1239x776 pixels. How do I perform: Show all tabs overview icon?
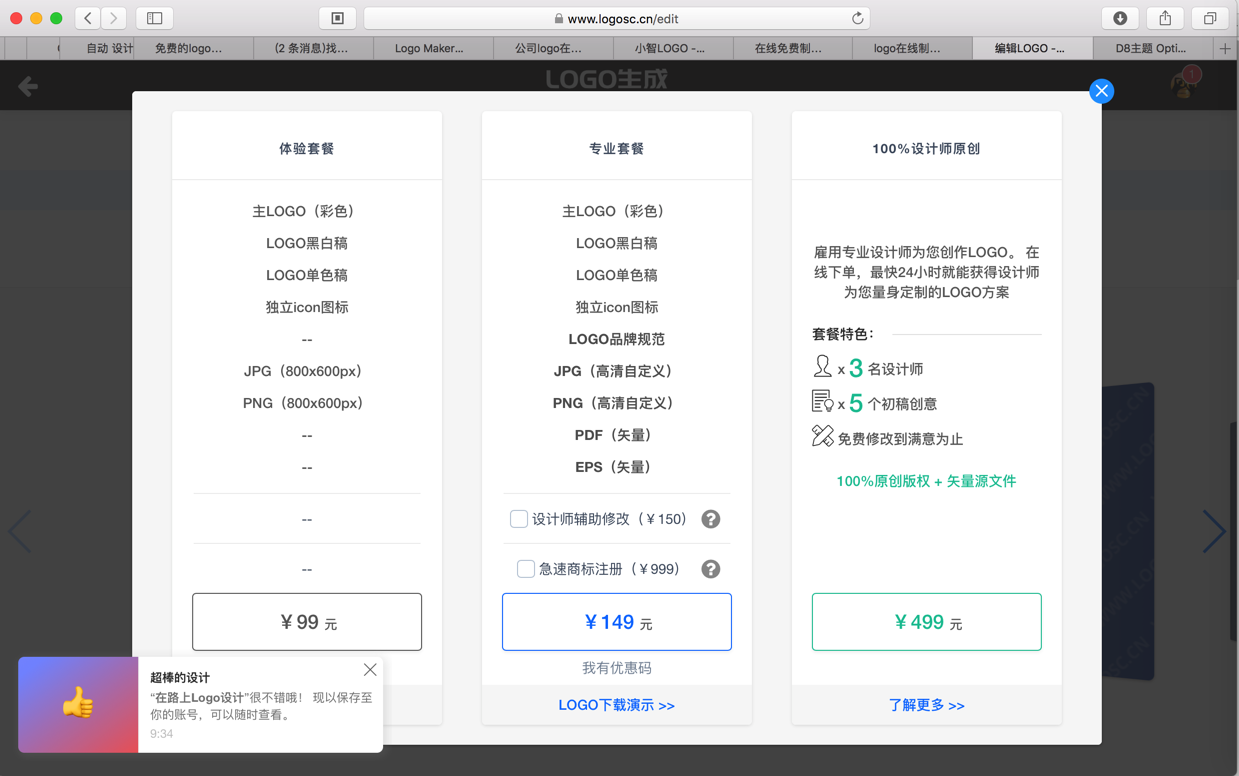click(x=1210, y=18)
